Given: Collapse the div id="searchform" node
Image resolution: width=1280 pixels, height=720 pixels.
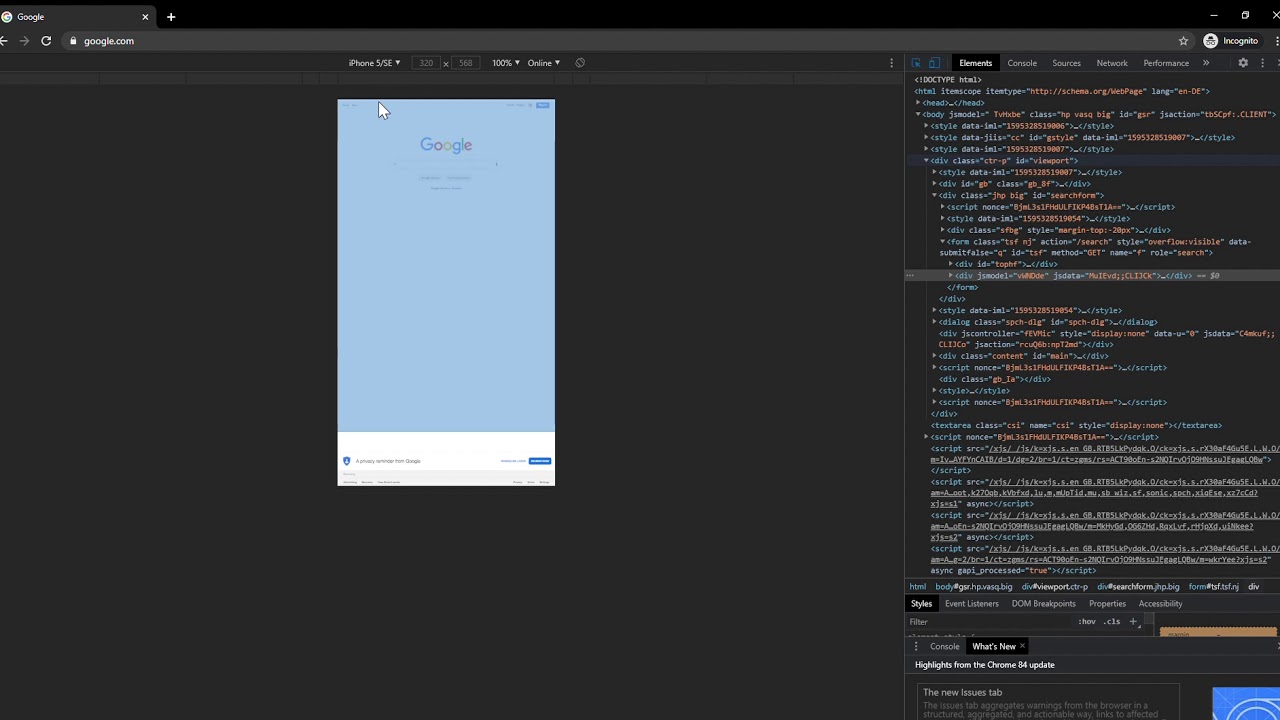Looking at the screenshot, I should click(934, 196).
